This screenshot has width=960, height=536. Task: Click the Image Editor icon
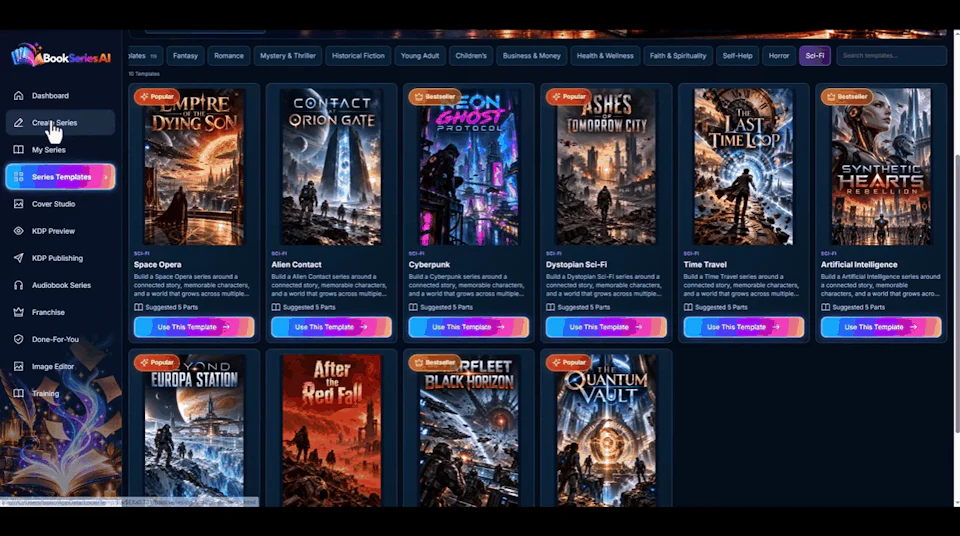coord(19,366)
